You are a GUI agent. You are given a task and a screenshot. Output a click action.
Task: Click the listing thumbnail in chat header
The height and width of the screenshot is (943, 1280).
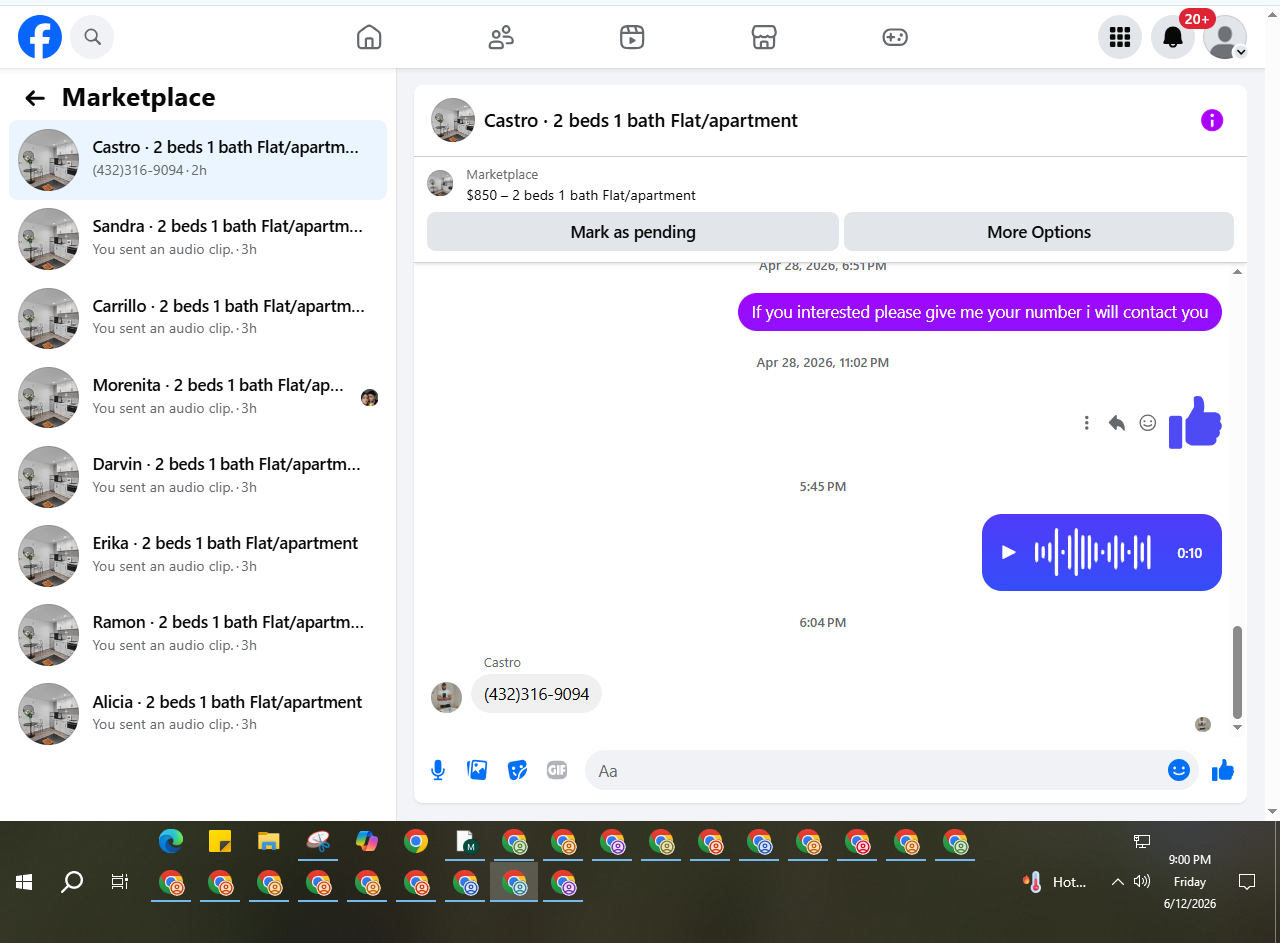(x=453, y=120)
